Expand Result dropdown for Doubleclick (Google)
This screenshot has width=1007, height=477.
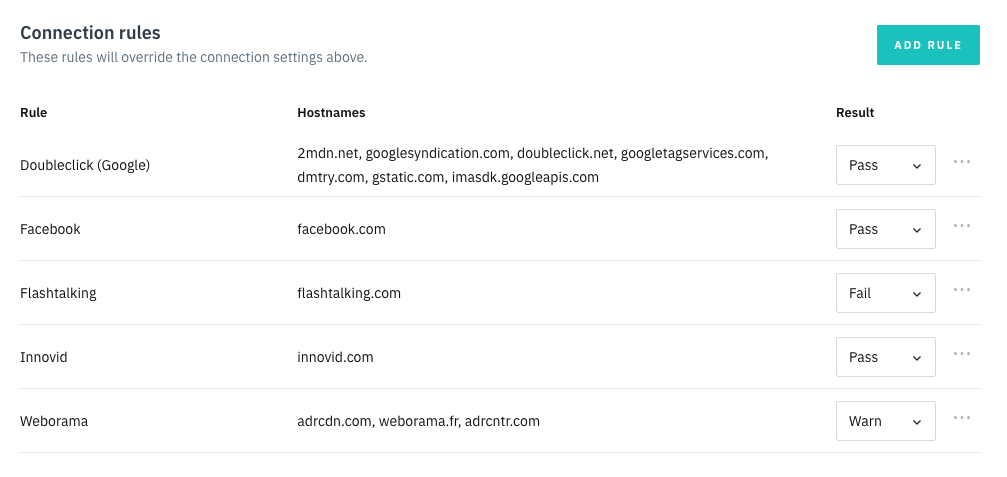[885, 165]
